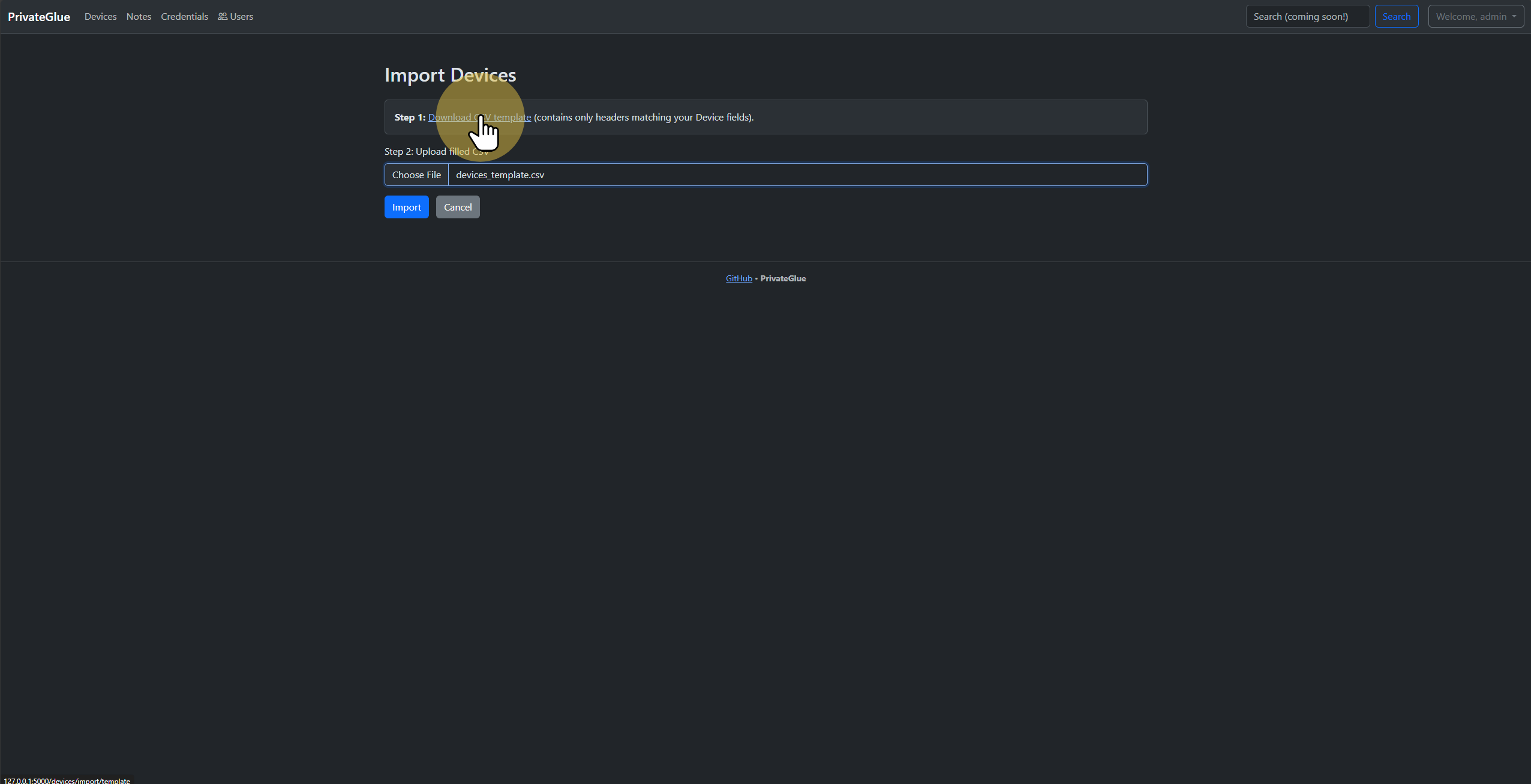The width and height of the screenshot is (1531, 784).
Task: Click the 'Step 2: Upload filled CSV' label
Action: coord(436,152)
